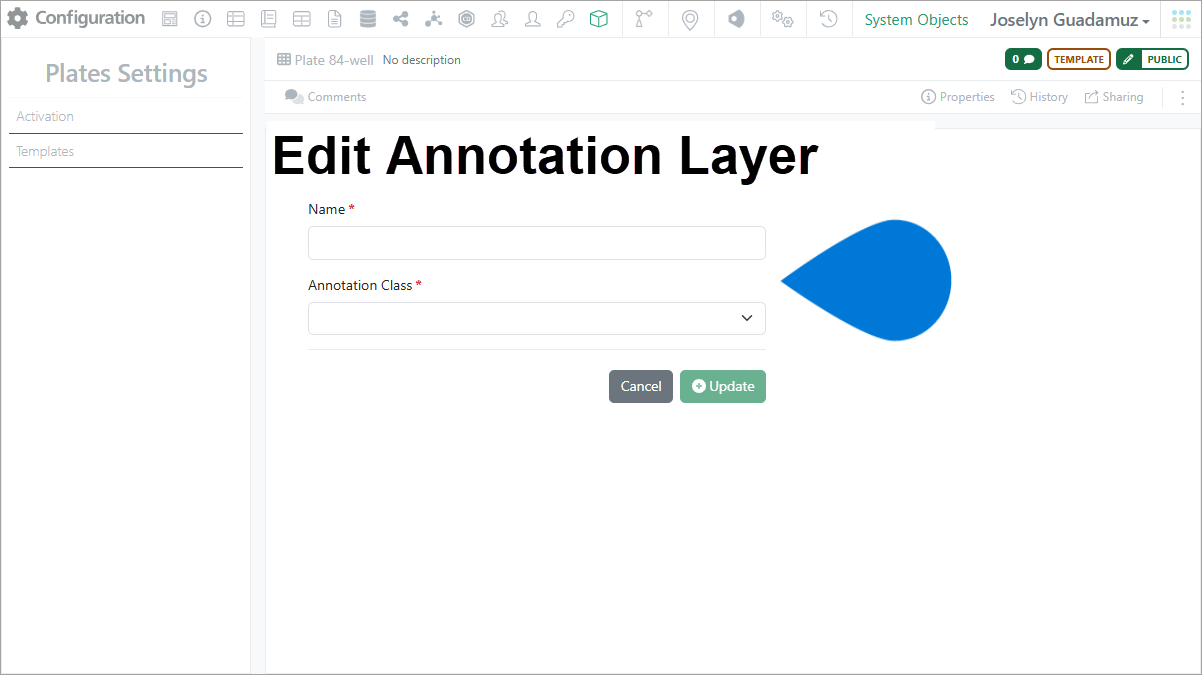Click the 'No description' text

(x=422, y=60)
